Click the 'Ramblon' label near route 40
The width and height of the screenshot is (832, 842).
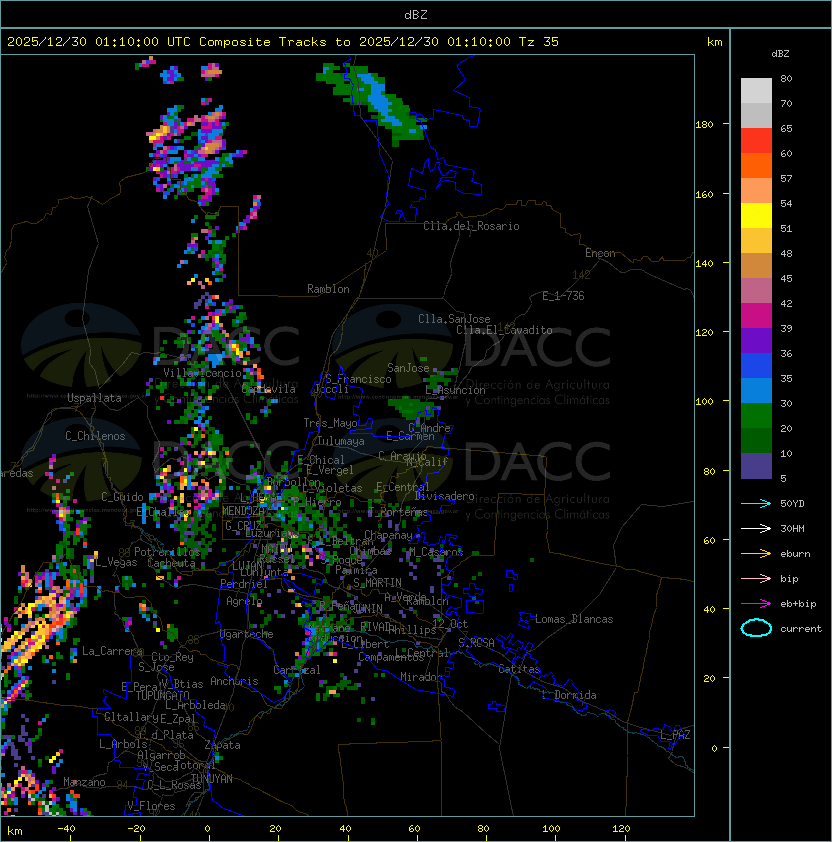pyautogui.click(x=328, y=289)
